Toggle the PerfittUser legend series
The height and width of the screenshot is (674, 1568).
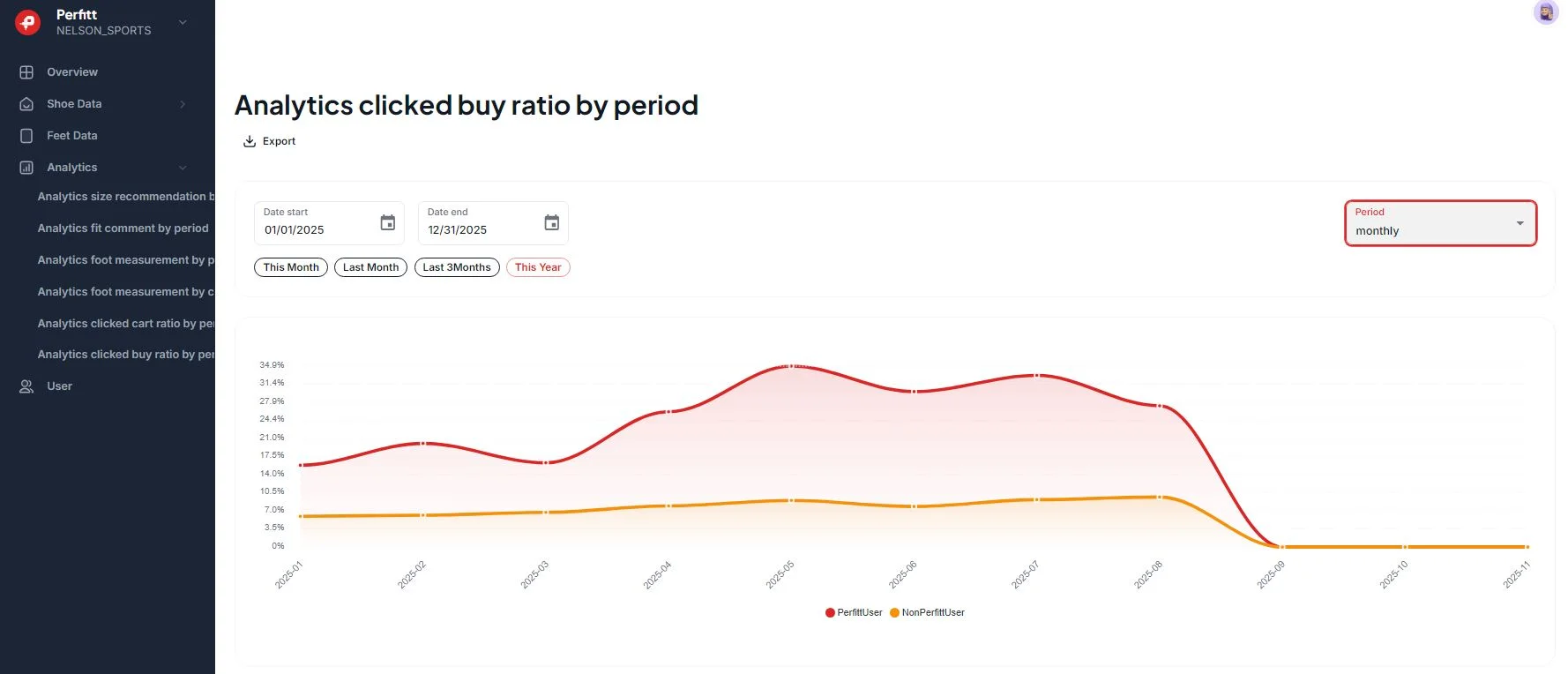[x=854, y=612]
